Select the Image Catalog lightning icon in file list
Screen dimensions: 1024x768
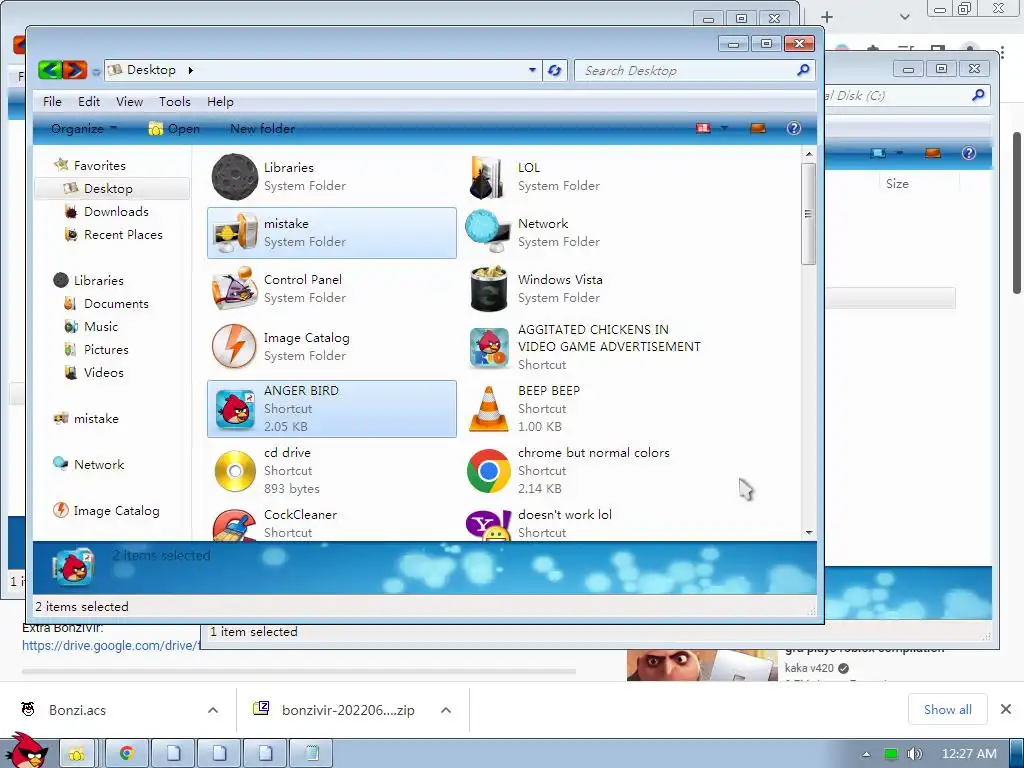point(234,346)
